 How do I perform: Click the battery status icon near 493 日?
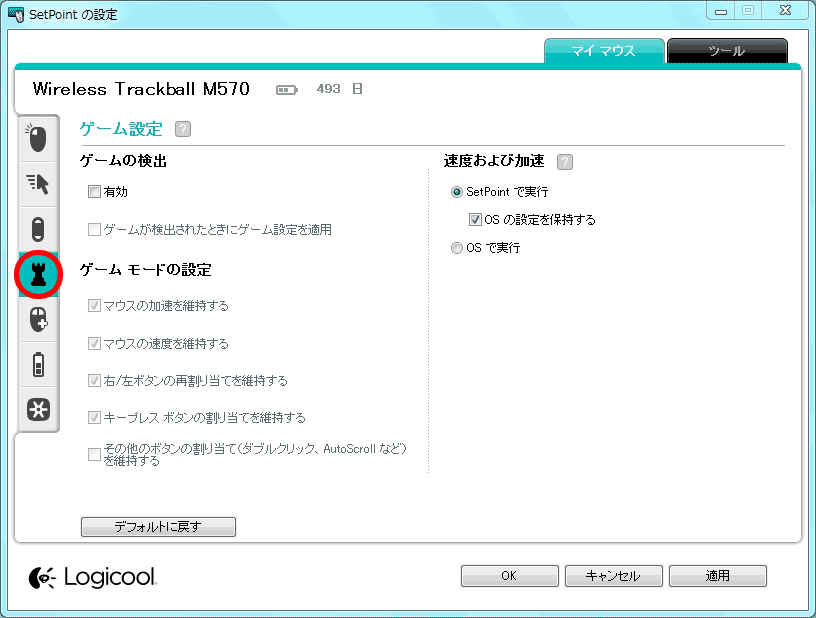[x=288, y=90]
